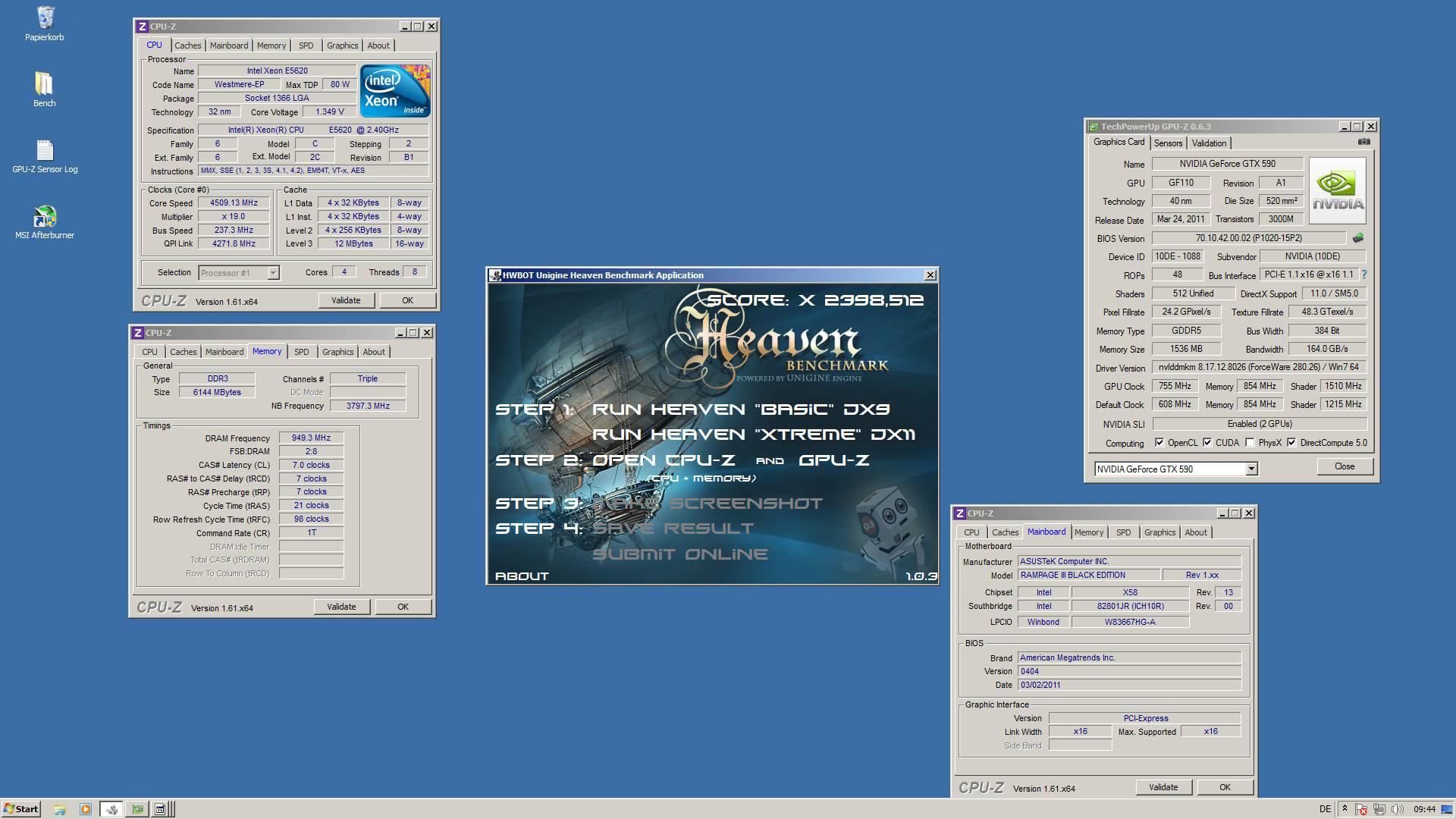Screen dimensions: 1456x819
Task: Launch the MSI Afterburner shortcut
Action: coord(44,221)
